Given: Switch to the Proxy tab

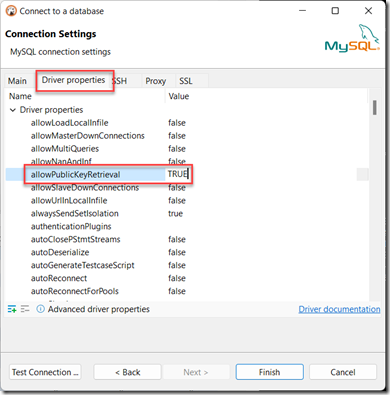Looking at the screenshot, I should click(156, 81).
